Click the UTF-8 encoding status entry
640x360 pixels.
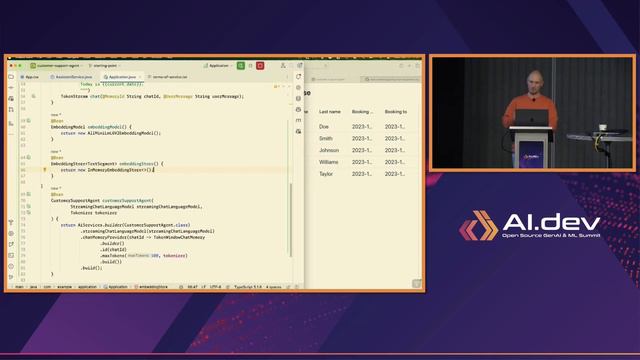pos(215,287)
